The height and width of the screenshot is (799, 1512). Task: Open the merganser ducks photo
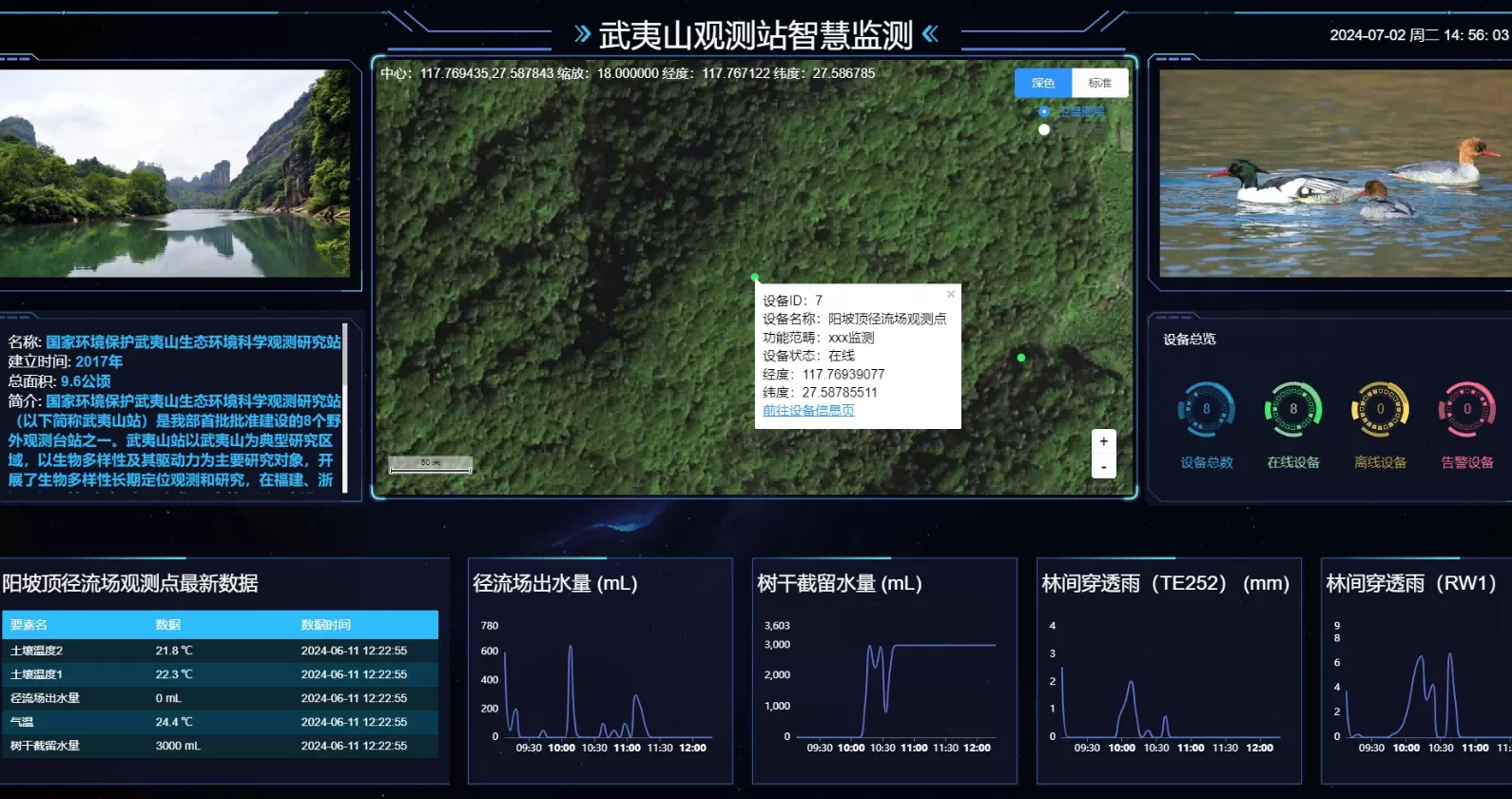point(1335,173)
